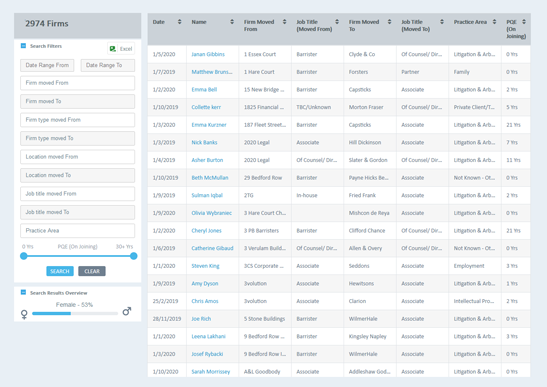Sort by Firm Moved From arrows
The width and height of the screenshot is (547, 387).
284,22
